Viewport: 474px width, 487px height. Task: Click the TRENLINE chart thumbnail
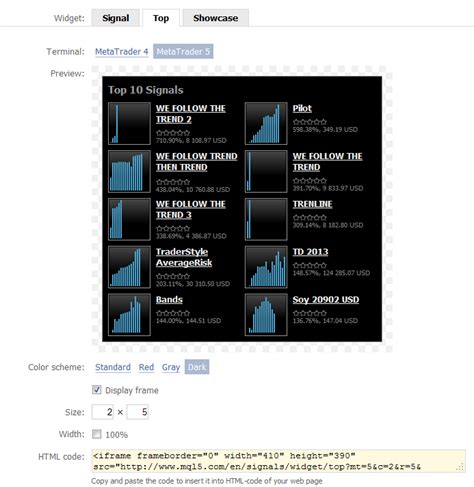click(x=266, y=219)
